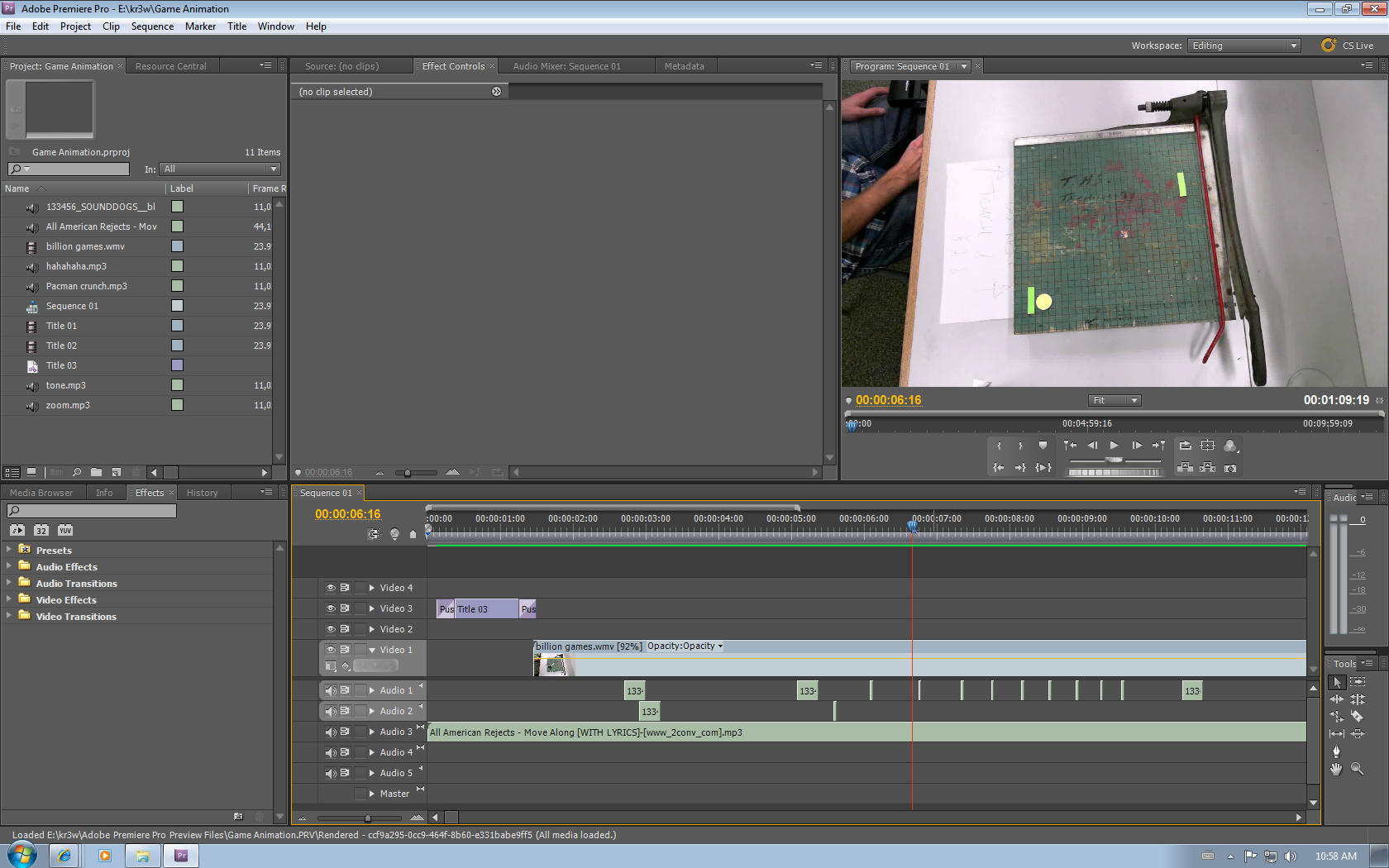
Task: Play the Program monitor sequence
Action: [1114, 446]
